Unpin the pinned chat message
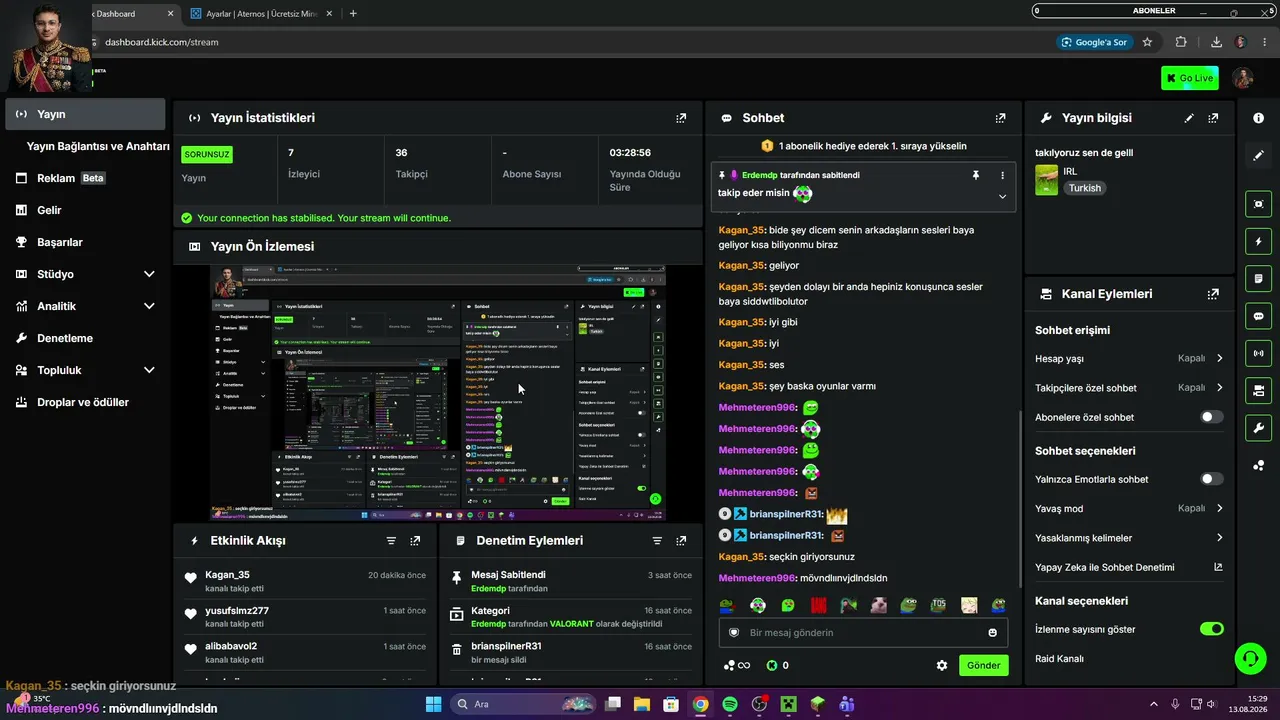 click(976, 175)
